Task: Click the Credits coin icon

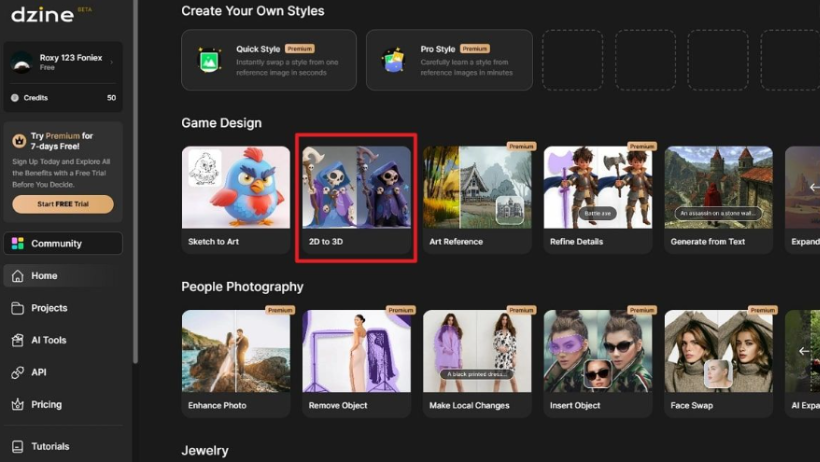Action: (15, 98)
